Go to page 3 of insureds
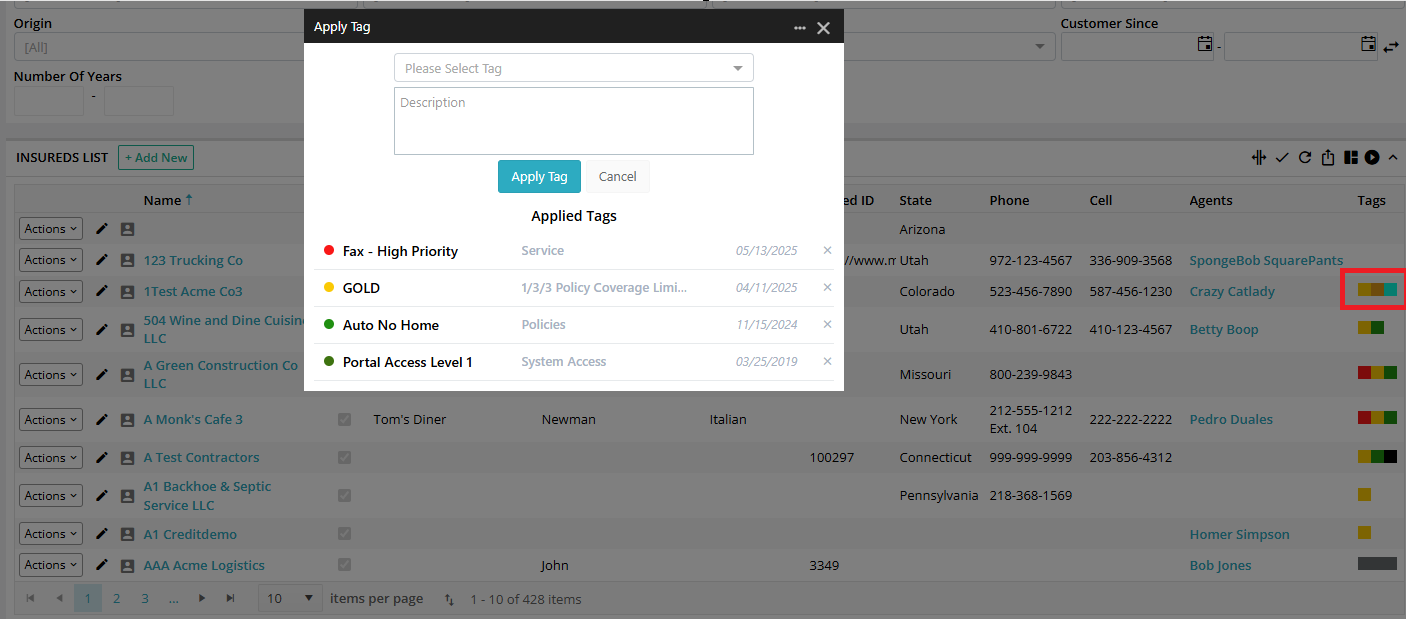Screen dimensions: 1406x619 (144, 598)
